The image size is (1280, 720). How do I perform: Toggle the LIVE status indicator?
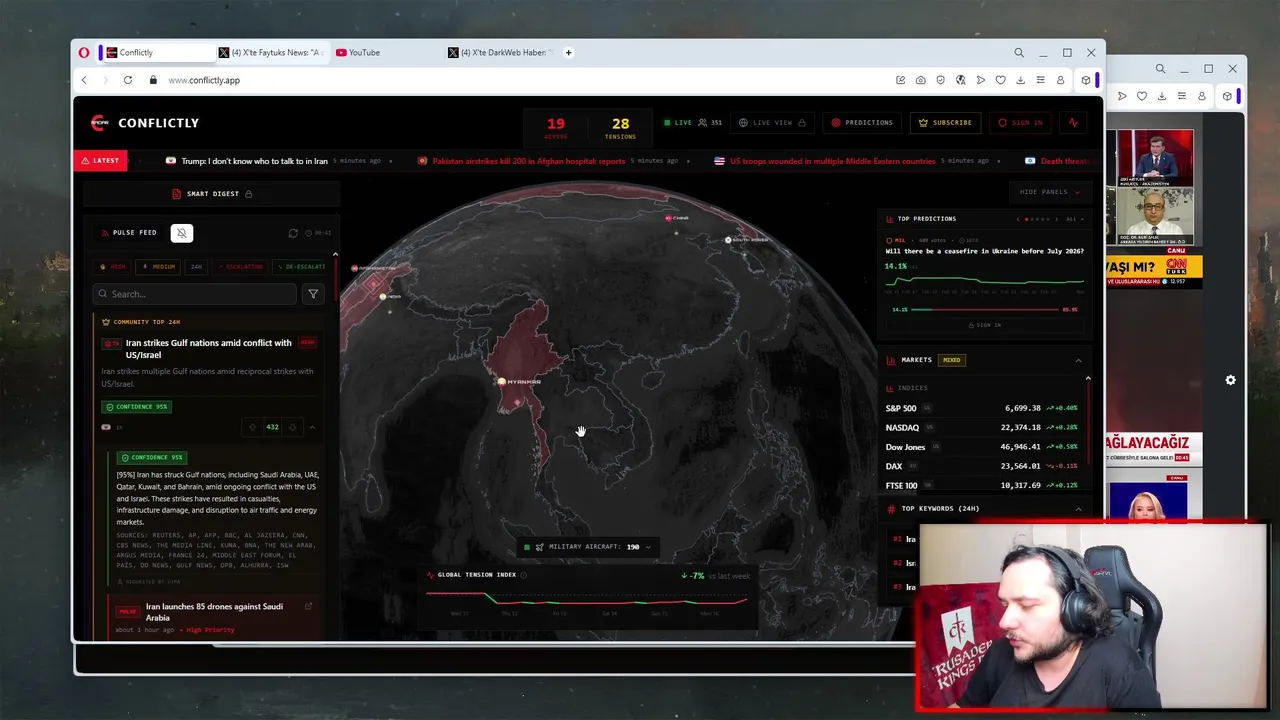click(x=678, y=123)
